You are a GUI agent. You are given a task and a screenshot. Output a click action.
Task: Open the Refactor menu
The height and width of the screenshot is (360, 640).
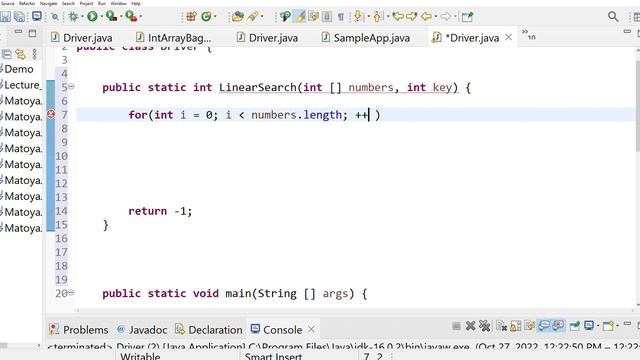tap(27, 3)
